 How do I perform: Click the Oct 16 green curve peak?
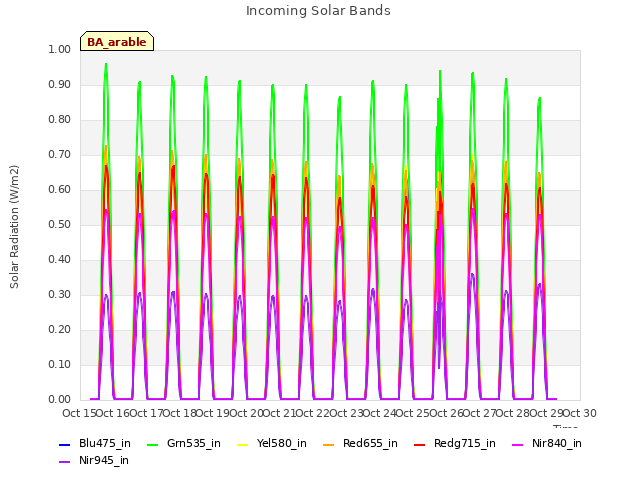(x=106, y=64)
